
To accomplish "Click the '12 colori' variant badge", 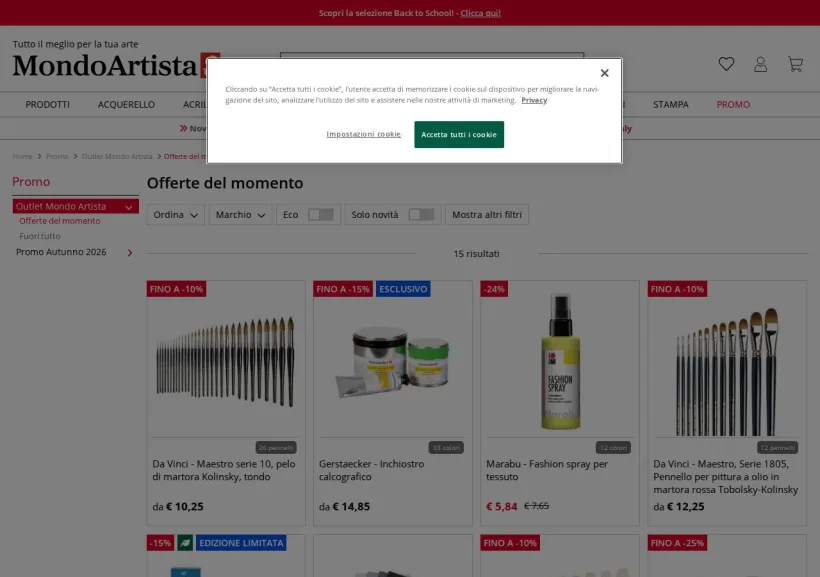I will point(613,448).
